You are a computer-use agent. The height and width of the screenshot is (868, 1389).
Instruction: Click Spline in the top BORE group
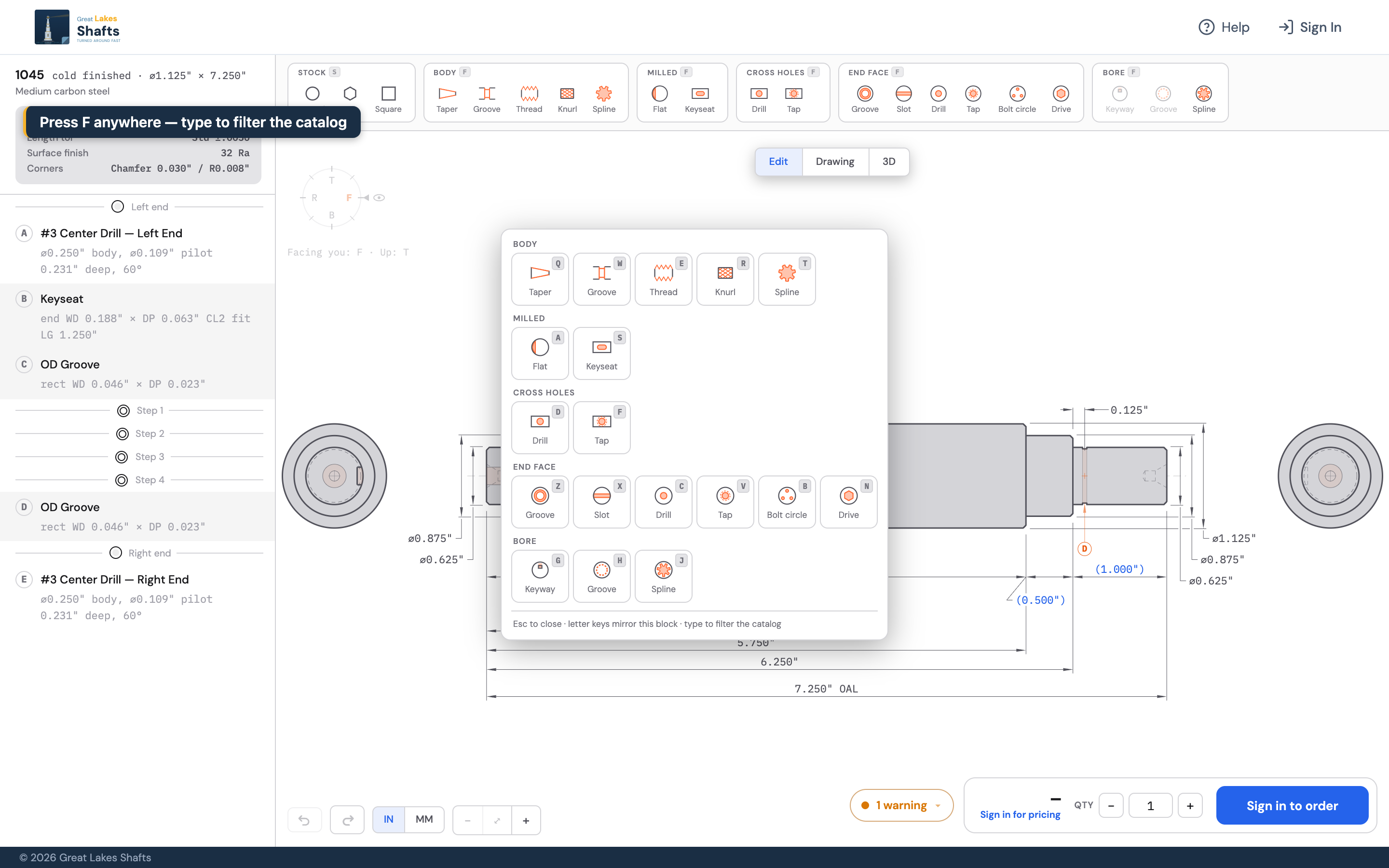1204,99
